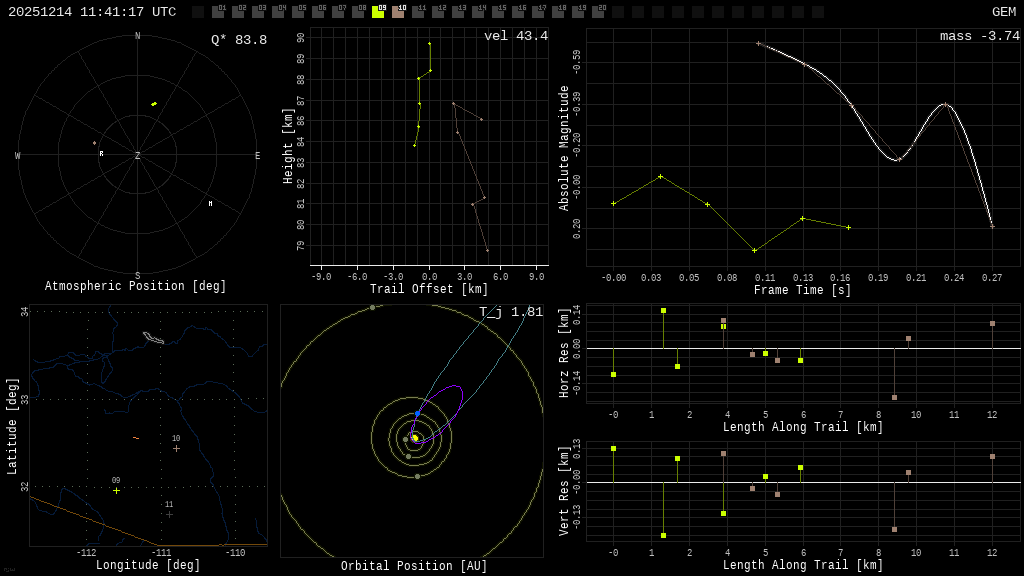Click the vel 43.4 velocity readout
This screenshot has height=576, width=1024.
516,36
